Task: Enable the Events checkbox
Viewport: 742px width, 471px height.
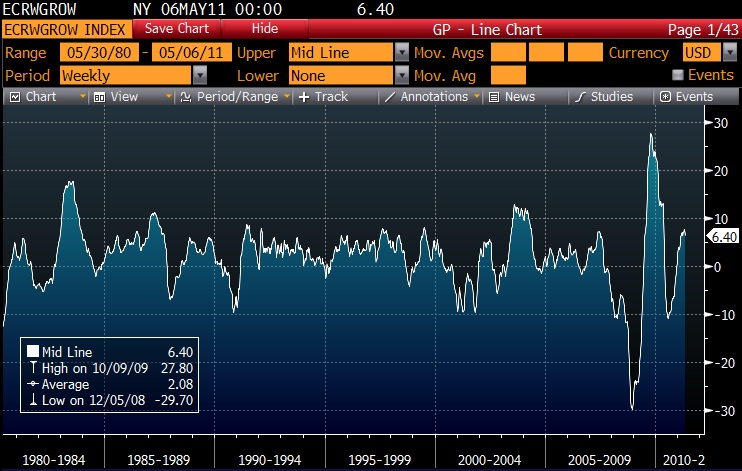Action: coord(678,75)
